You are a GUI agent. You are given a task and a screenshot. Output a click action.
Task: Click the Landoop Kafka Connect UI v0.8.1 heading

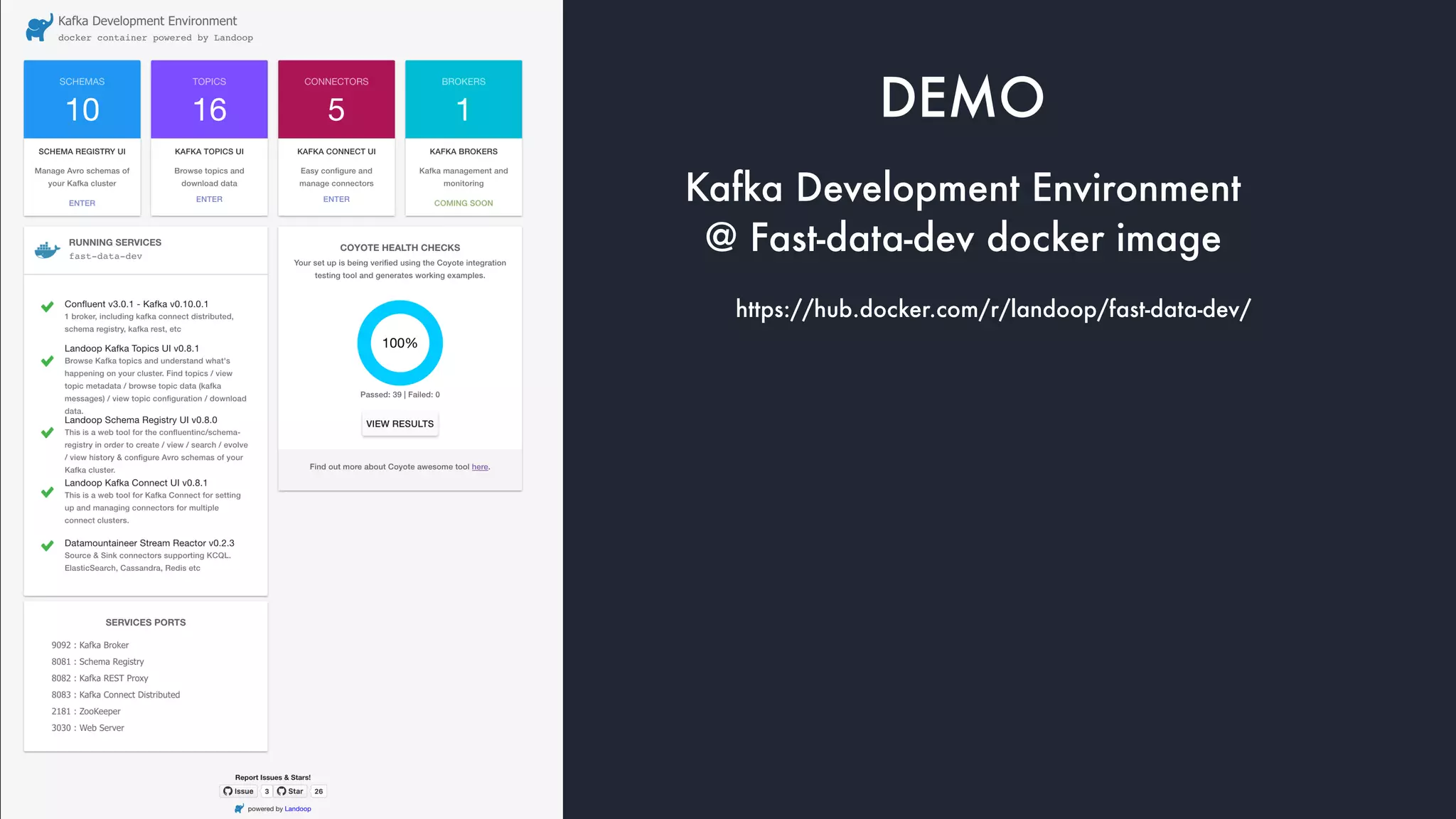tap(136, 483)
